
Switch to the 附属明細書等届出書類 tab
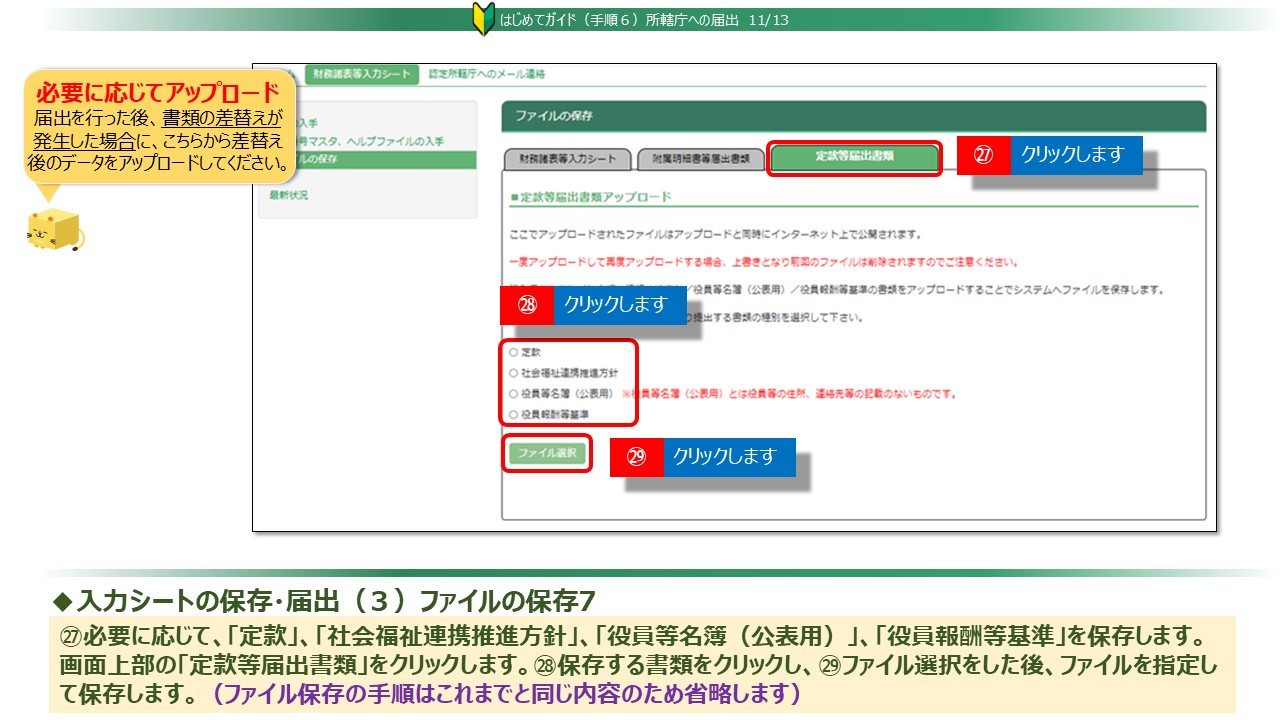pos(700,160)
